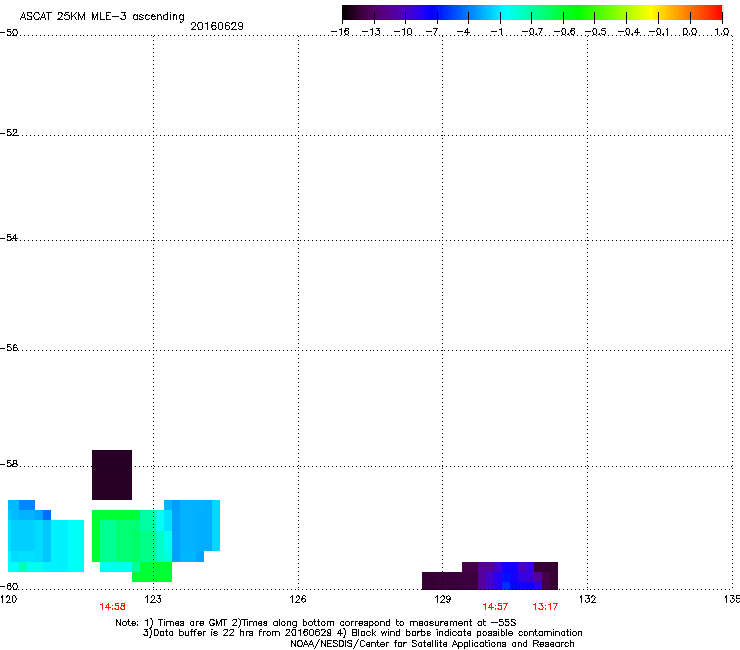
Task: Click the '-56' latitude axis label
Action: pos(9,348)
